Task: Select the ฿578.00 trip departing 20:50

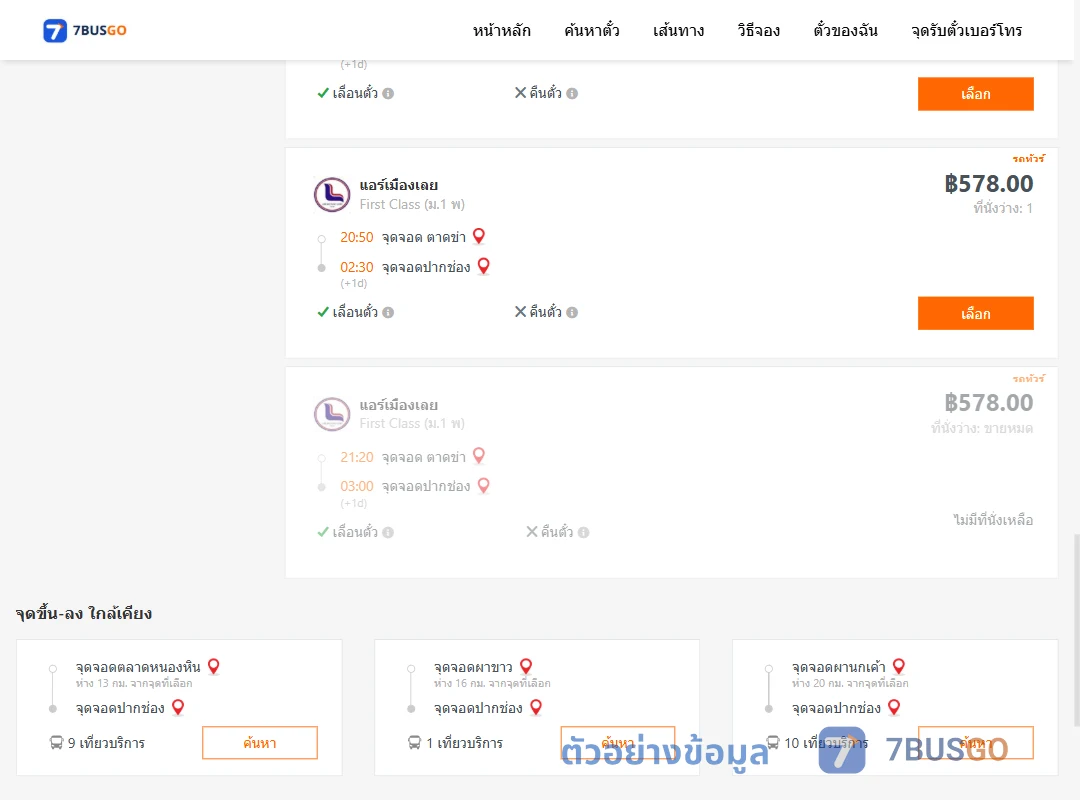Action: (975, 314)
